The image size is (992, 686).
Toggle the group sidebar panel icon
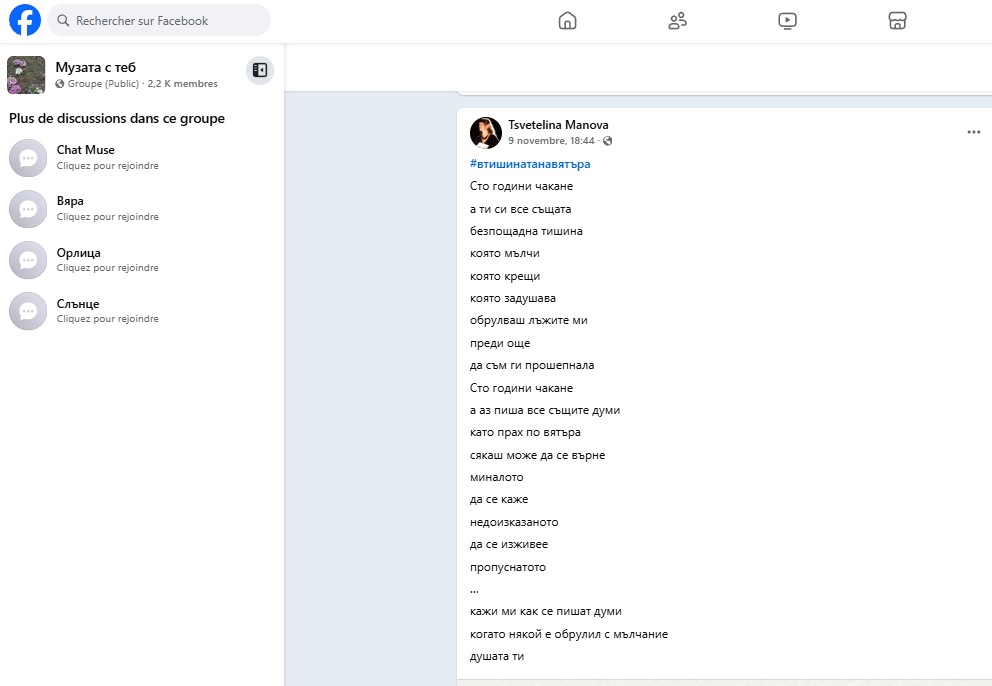pos(260,70)
